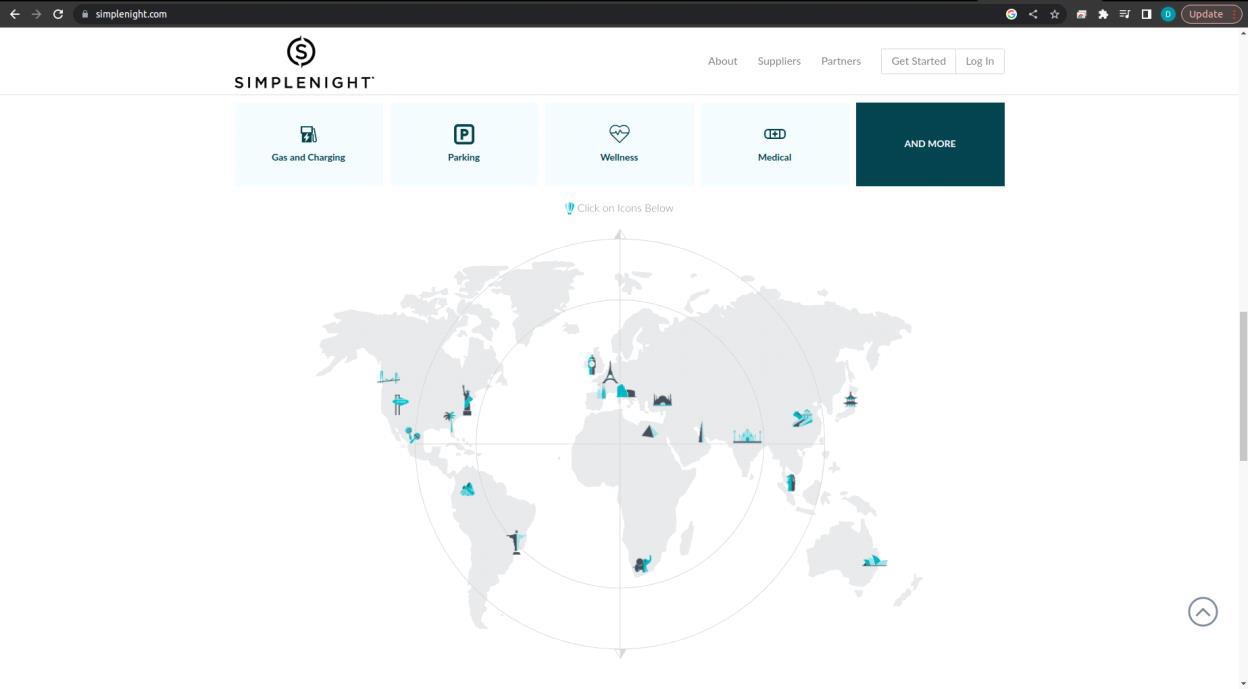1248x689 pixels.
Task: Open the About page
Action: tap(722, 61)
